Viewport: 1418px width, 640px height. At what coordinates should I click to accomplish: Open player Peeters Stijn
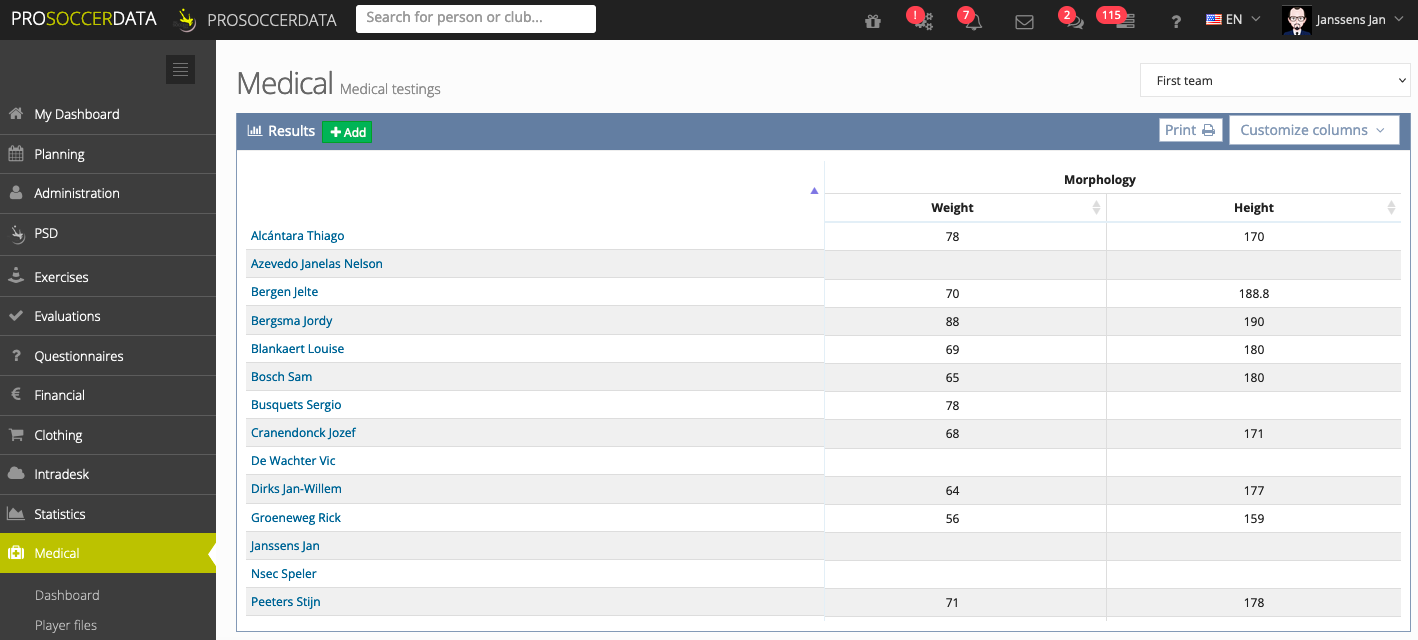(x=285, y=602)
